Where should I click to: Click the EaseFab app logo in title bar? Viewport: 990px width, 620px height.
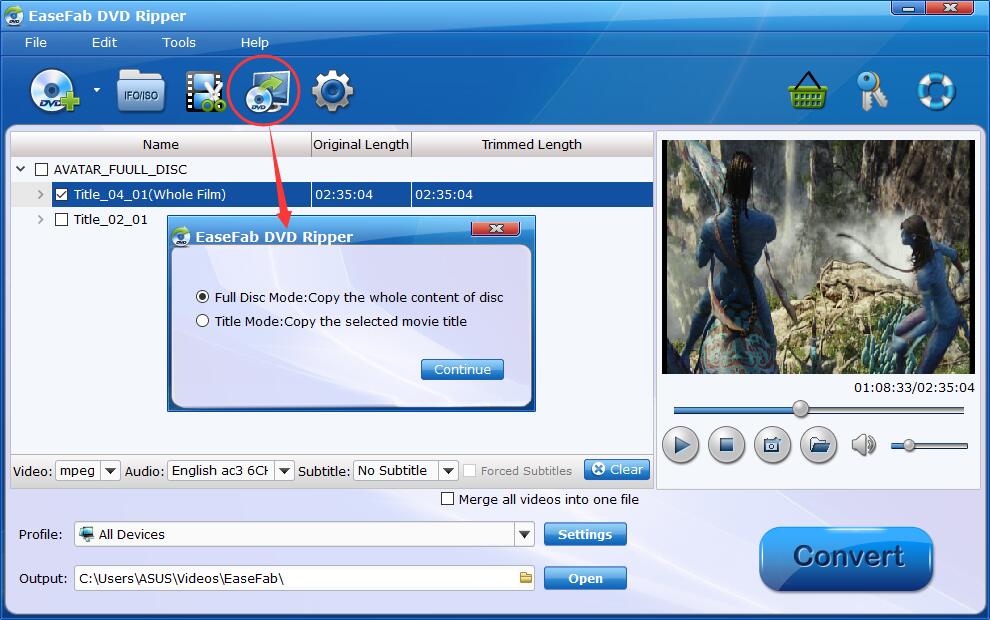click(13, 16)
